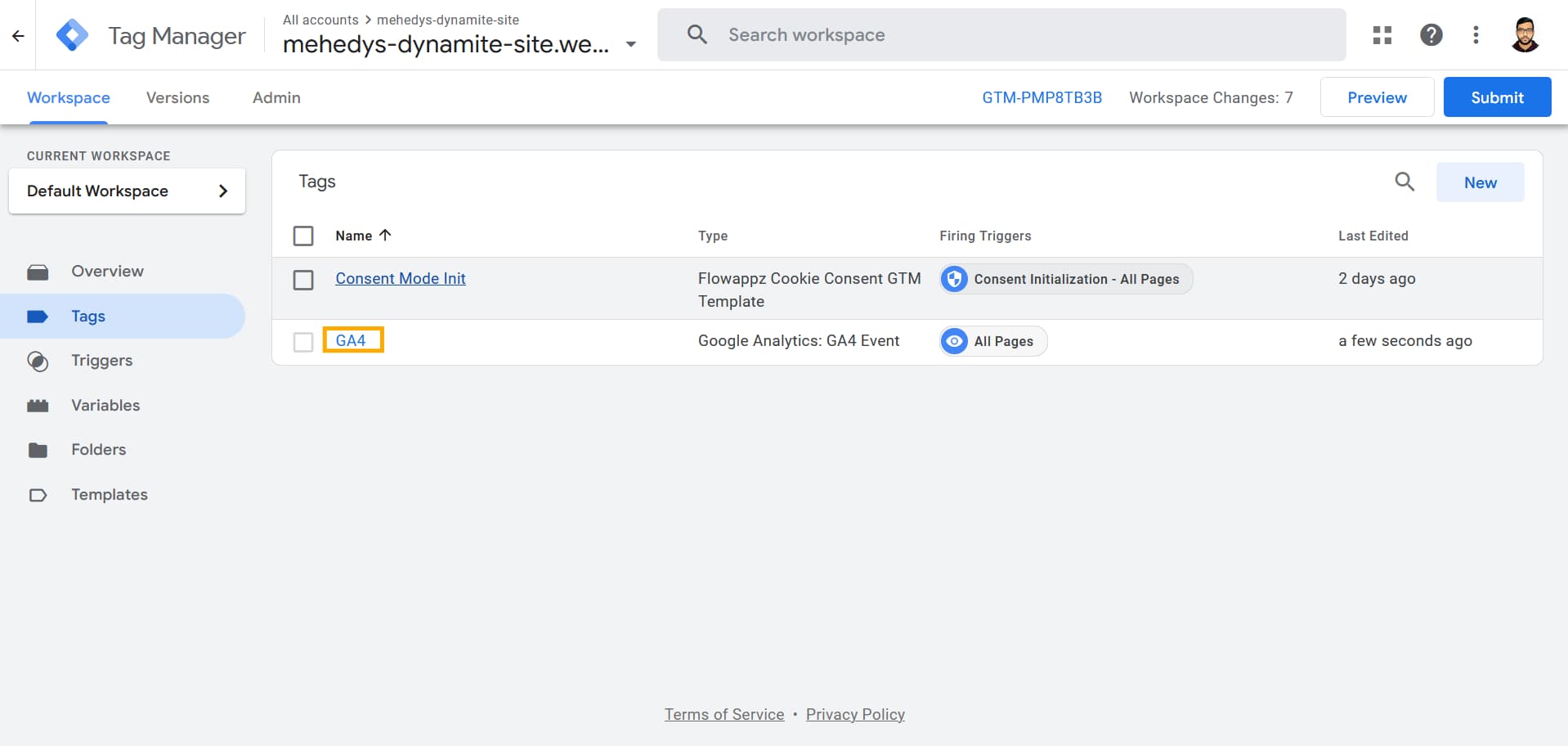Click the Last Edited column header
This screenshot has height=746, width=1568.
point(1373,236)
